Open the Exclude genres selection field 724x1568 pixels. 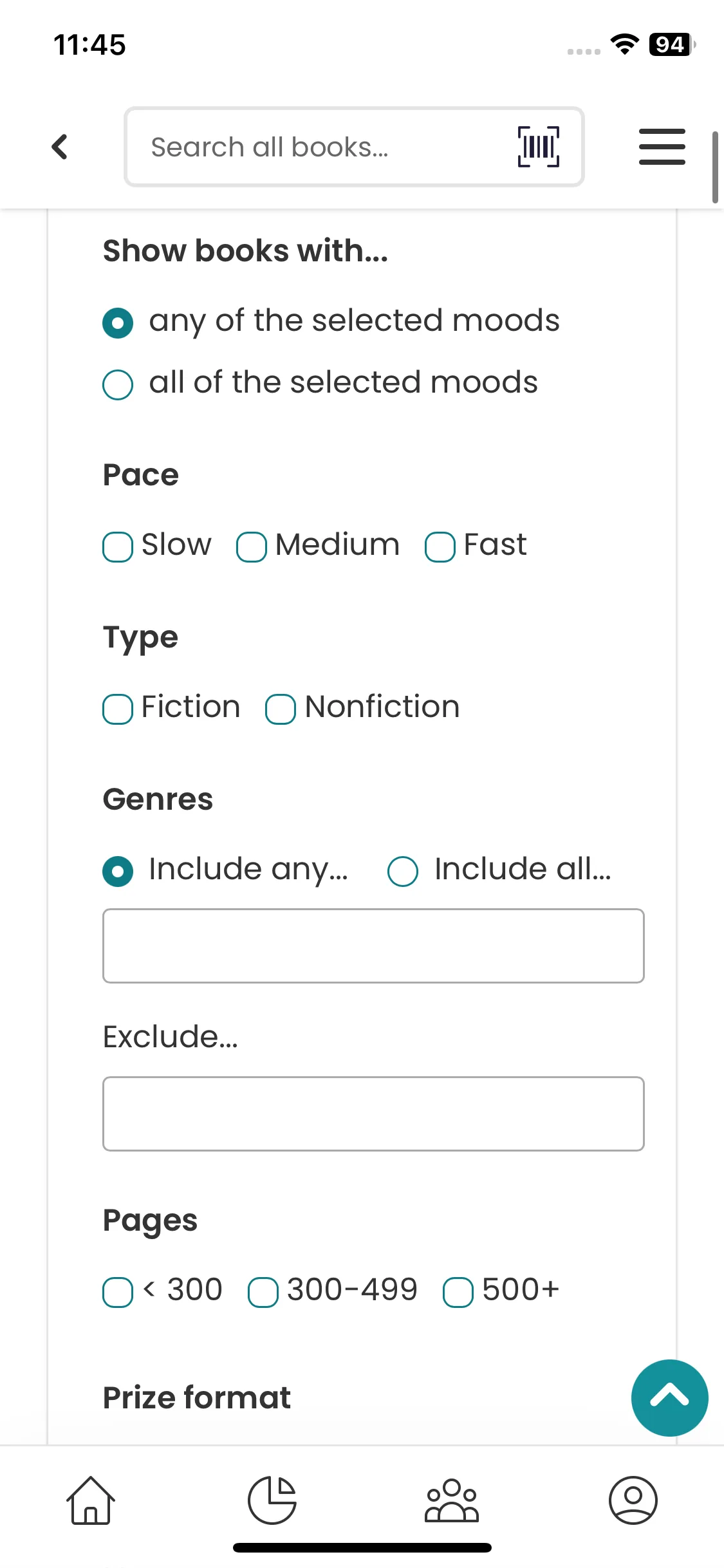click(x=373, y=1114)
